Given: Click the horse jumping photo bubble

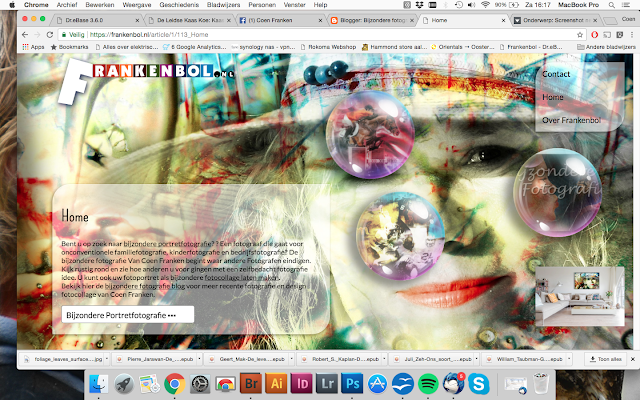Looking at the screenshot, I should click(370, 135).
